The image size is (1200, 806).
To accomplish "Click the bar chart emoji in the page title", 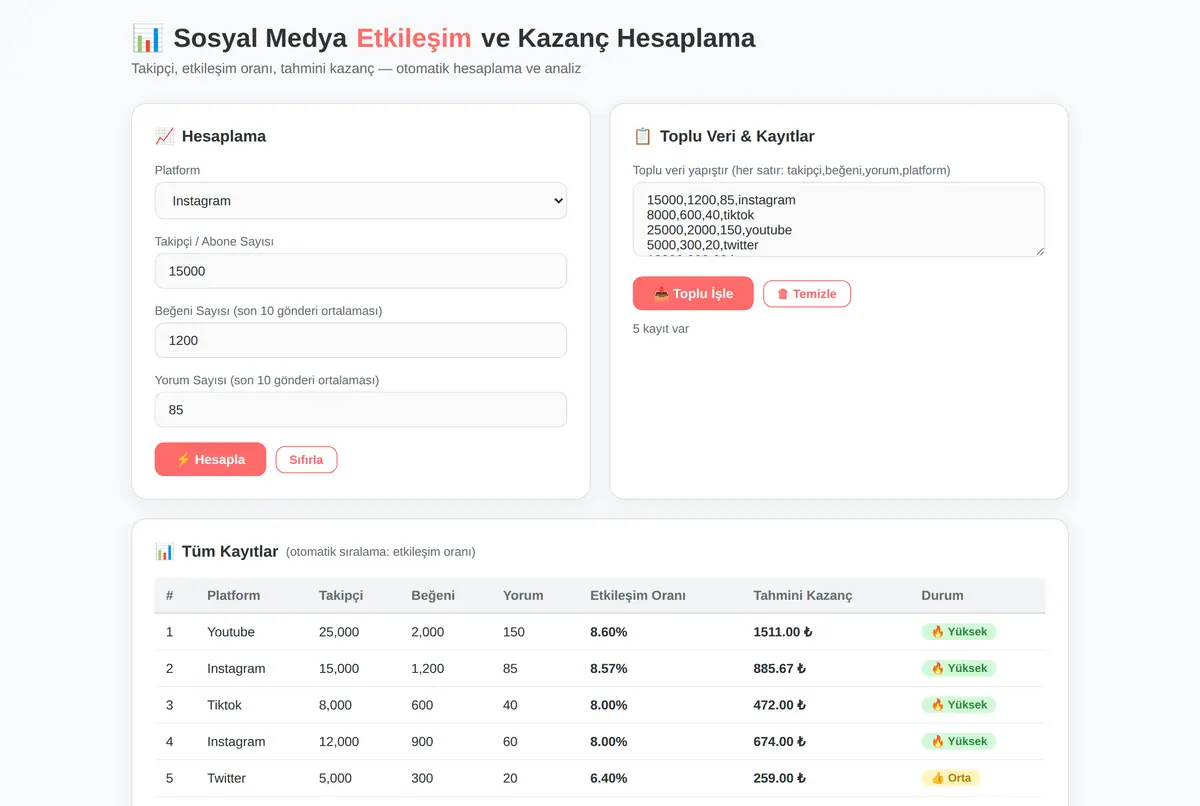I will pyautogui.click(x=147, y=38).
